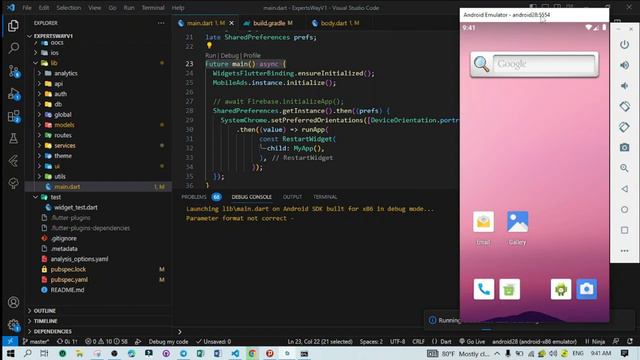Viewport: 640px width, 360px height.
Task: Click the Debug code lens above main()
Action: pyautogui.click(x=230, y=56)
